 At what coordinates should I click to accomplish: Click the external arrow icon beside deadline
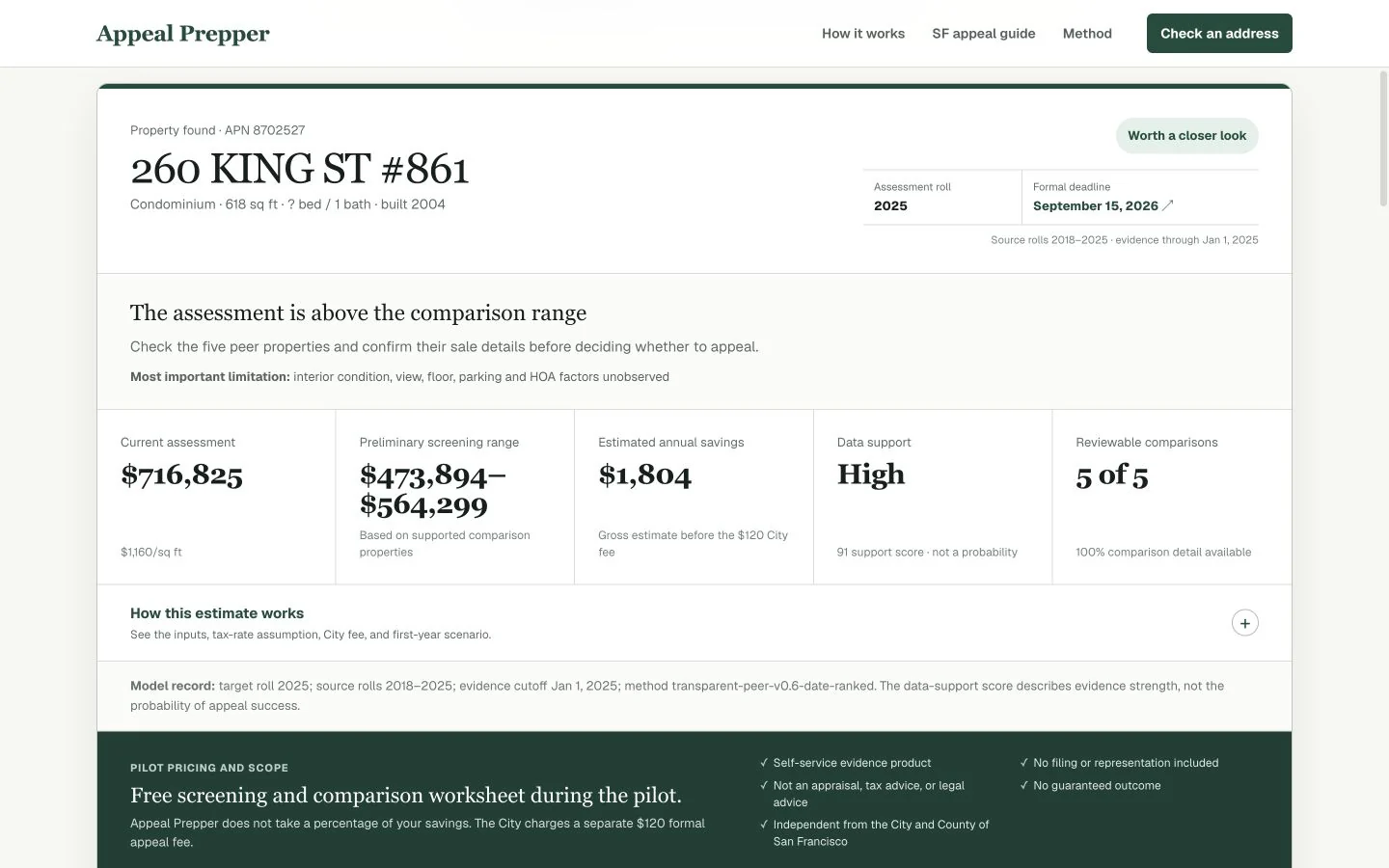coord(1168,205)
